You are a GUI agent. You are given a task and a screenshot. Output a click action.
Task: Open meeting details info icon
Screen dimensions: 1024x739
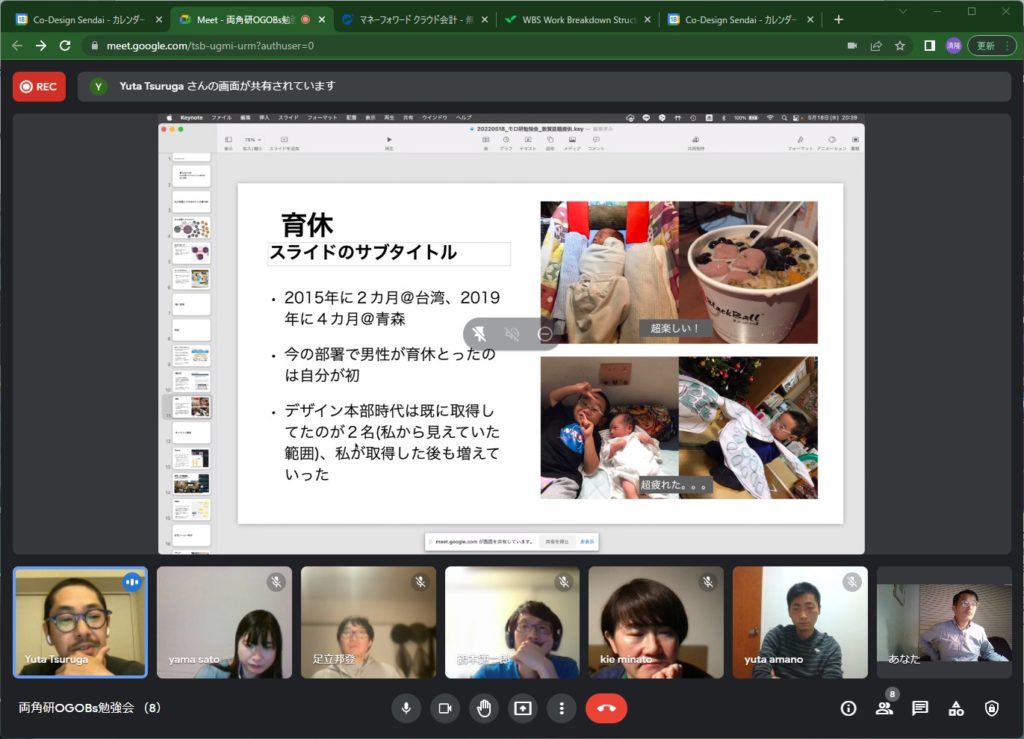pyautogui.click(x=847, y=709)
